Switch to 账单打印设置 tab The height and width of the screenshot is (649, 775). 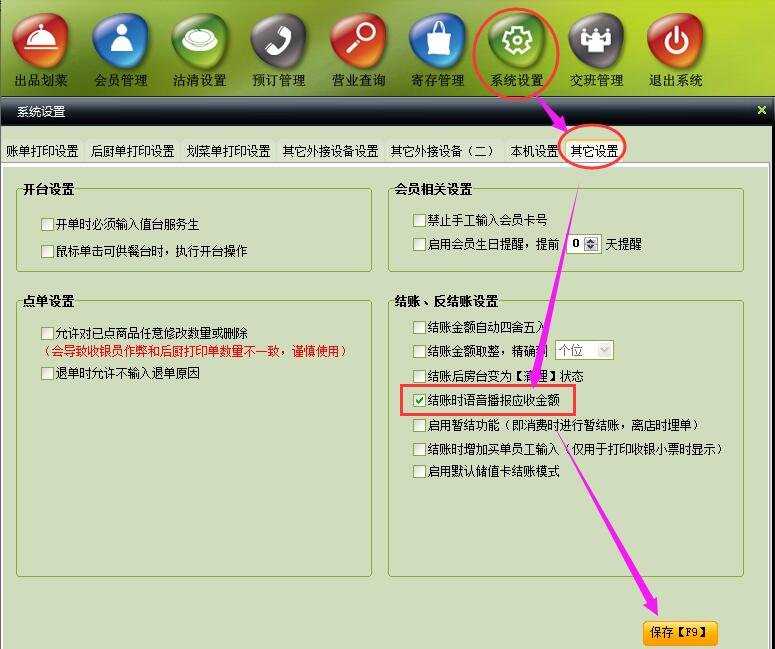pyautogui.click(x=42, y=152)
